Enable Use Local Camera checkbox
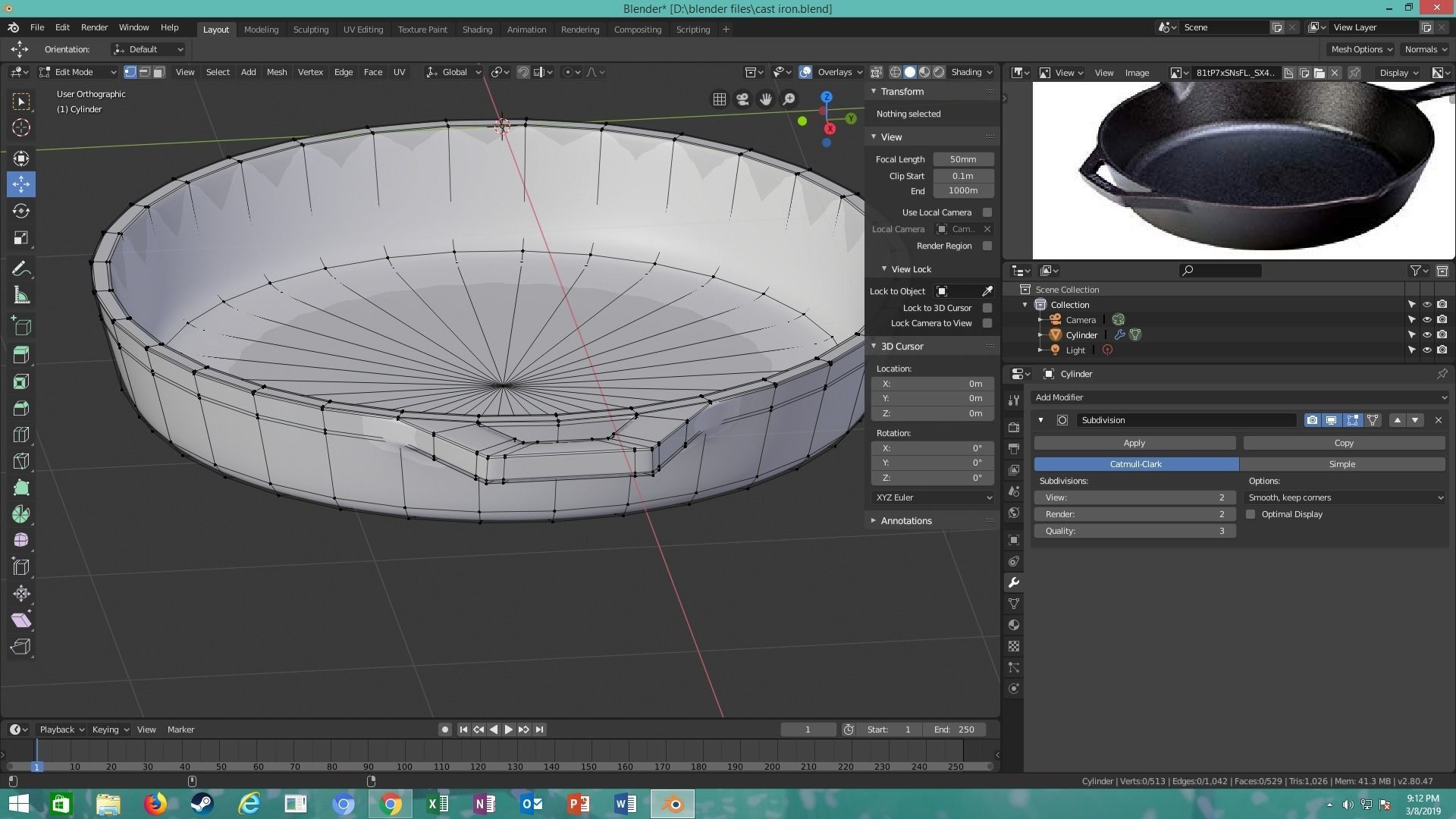Image resolution: width=1456 pixels, height=819 pixels. point(987,212)
